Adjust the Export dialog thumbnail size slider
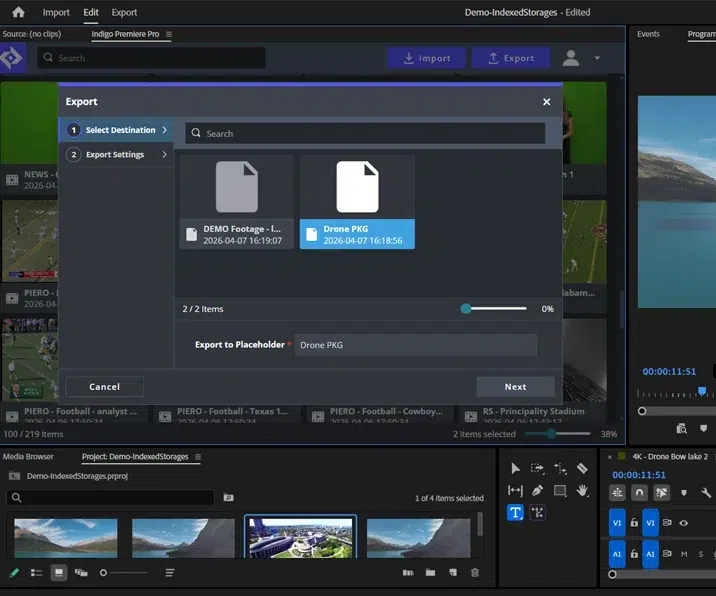This screenshot has width=716, height=596. 466,309
